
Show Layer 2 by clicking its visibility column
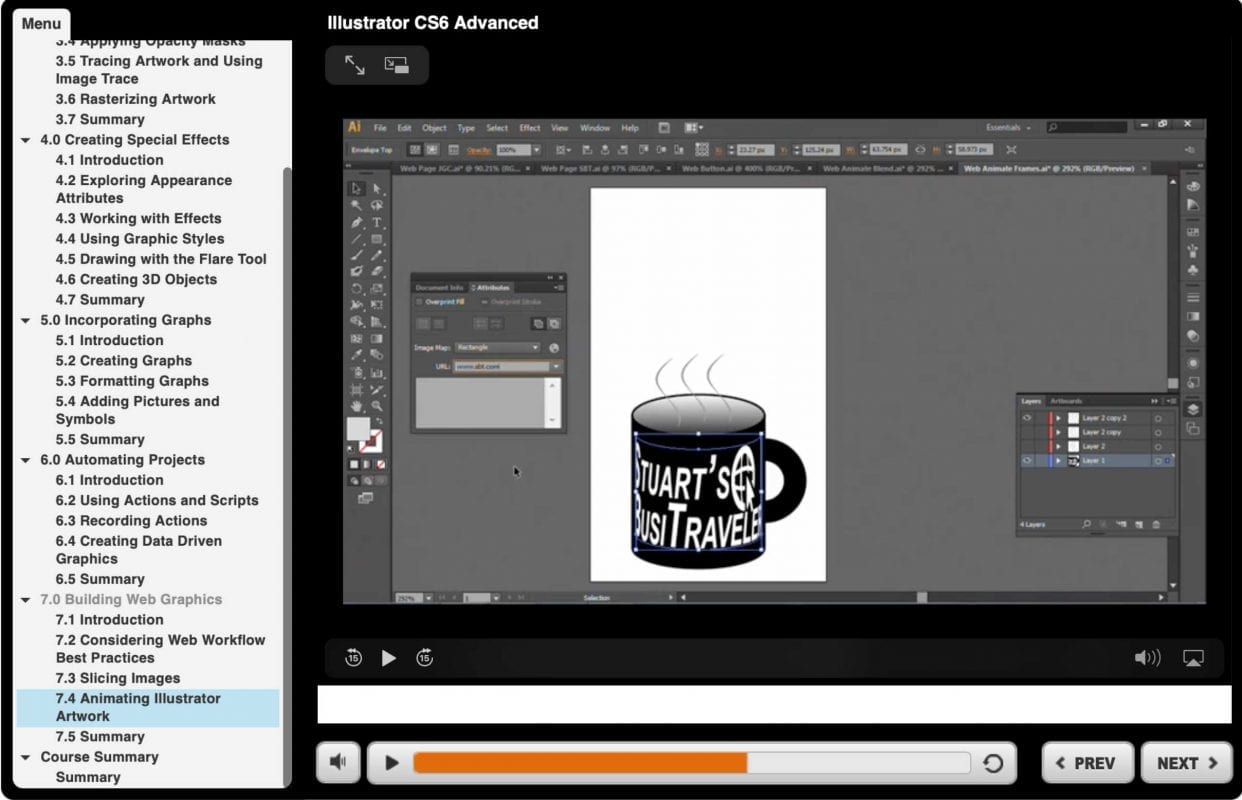click(1027, 447)
